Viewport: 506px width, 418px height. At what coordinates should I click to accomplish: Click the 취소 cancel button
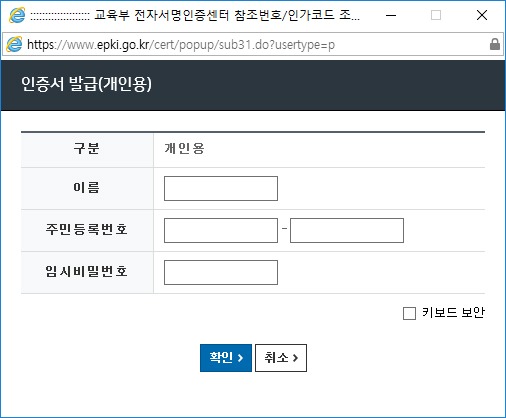pyautogui.click(x=281, y=358)
